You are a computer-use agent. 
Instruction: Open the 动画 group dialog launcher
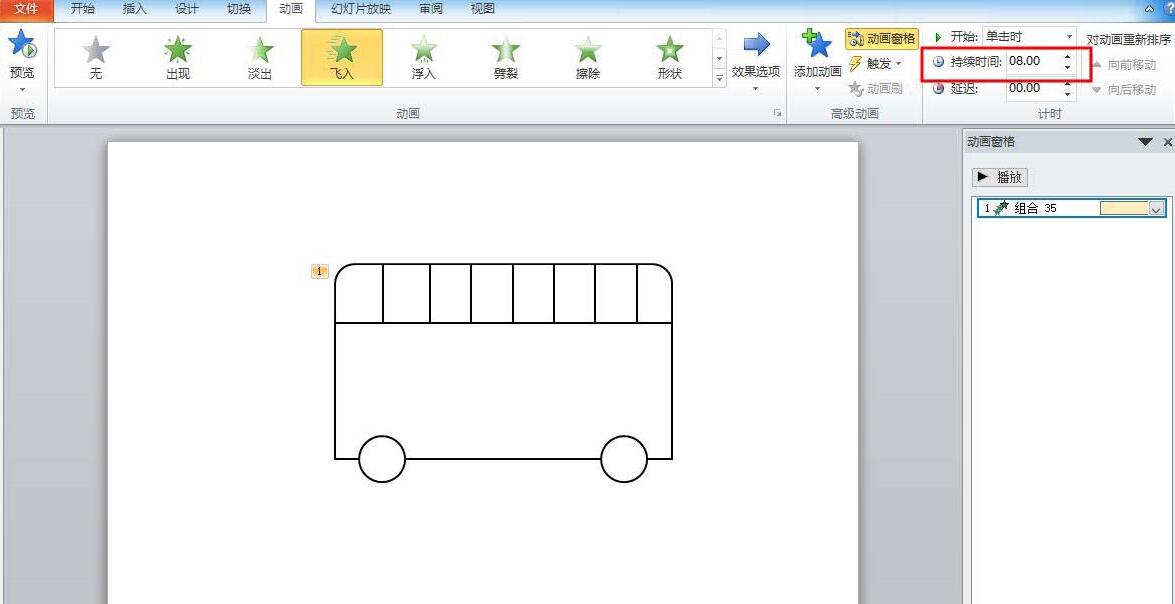tap(777, 113)
